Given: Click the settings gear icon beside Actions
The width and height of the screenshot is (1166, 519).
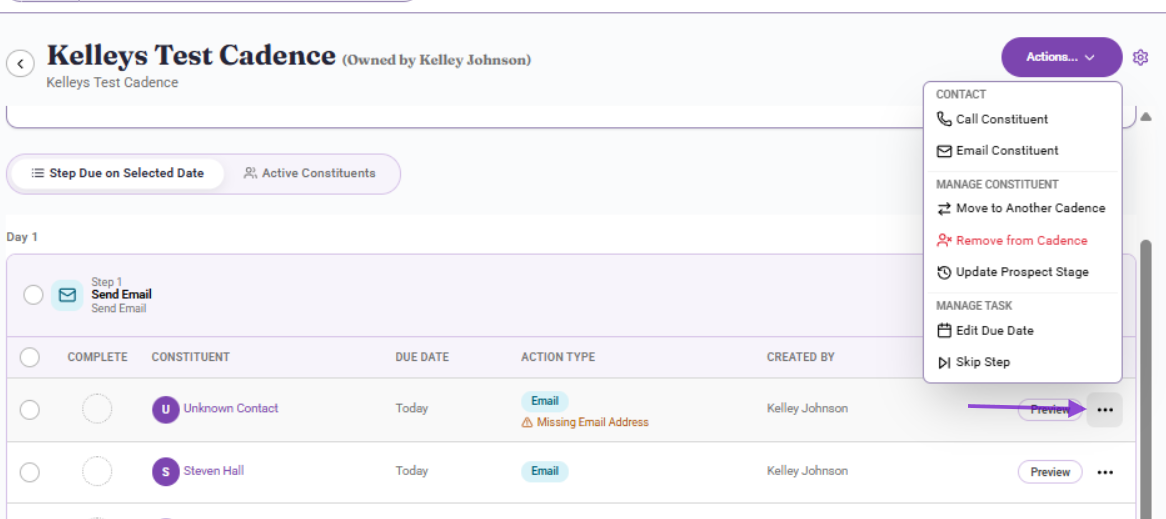Looking at the screenshot, I should [1140, 57].
